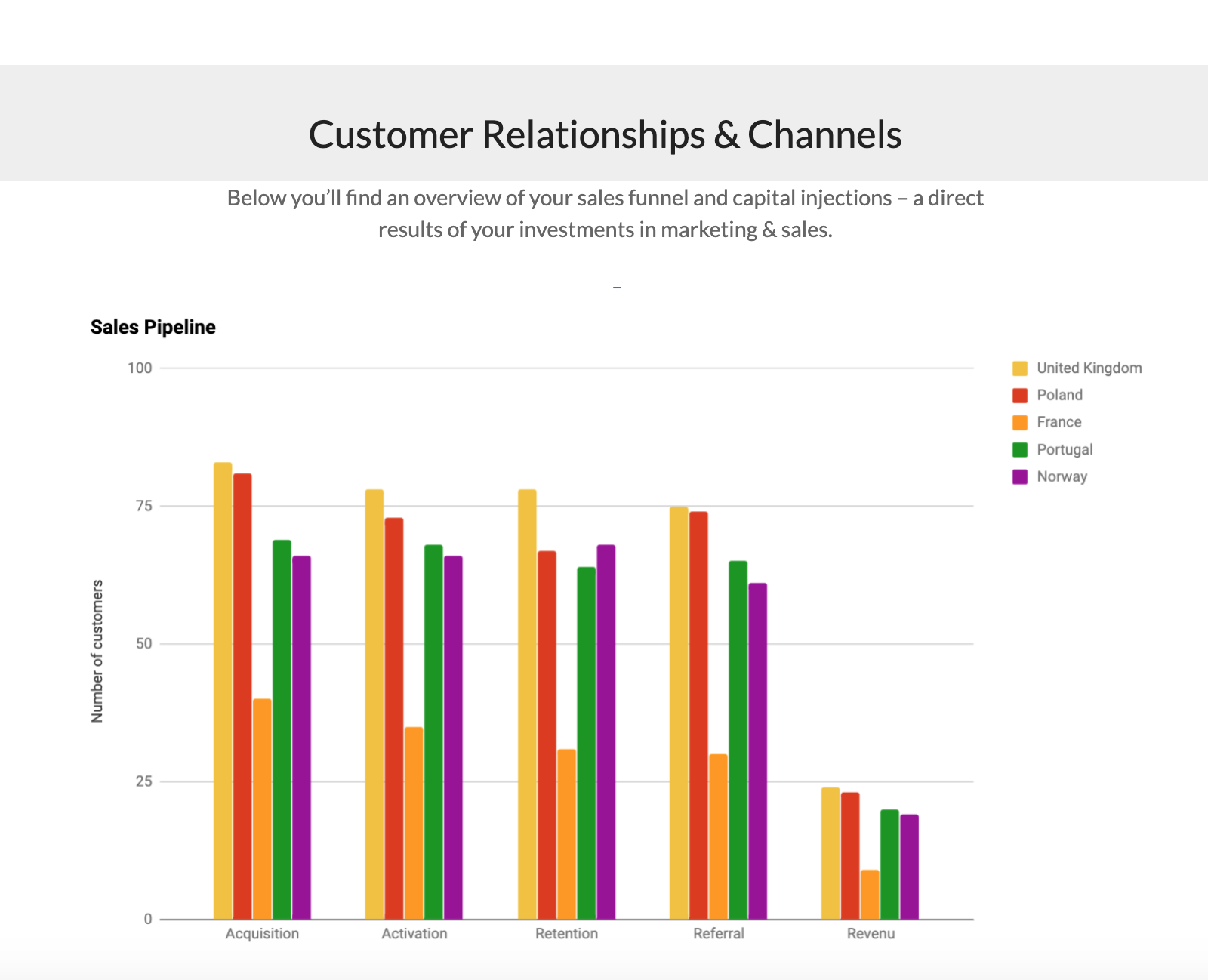
Task: Click the France bar in Referral
Action: [718, 837]
